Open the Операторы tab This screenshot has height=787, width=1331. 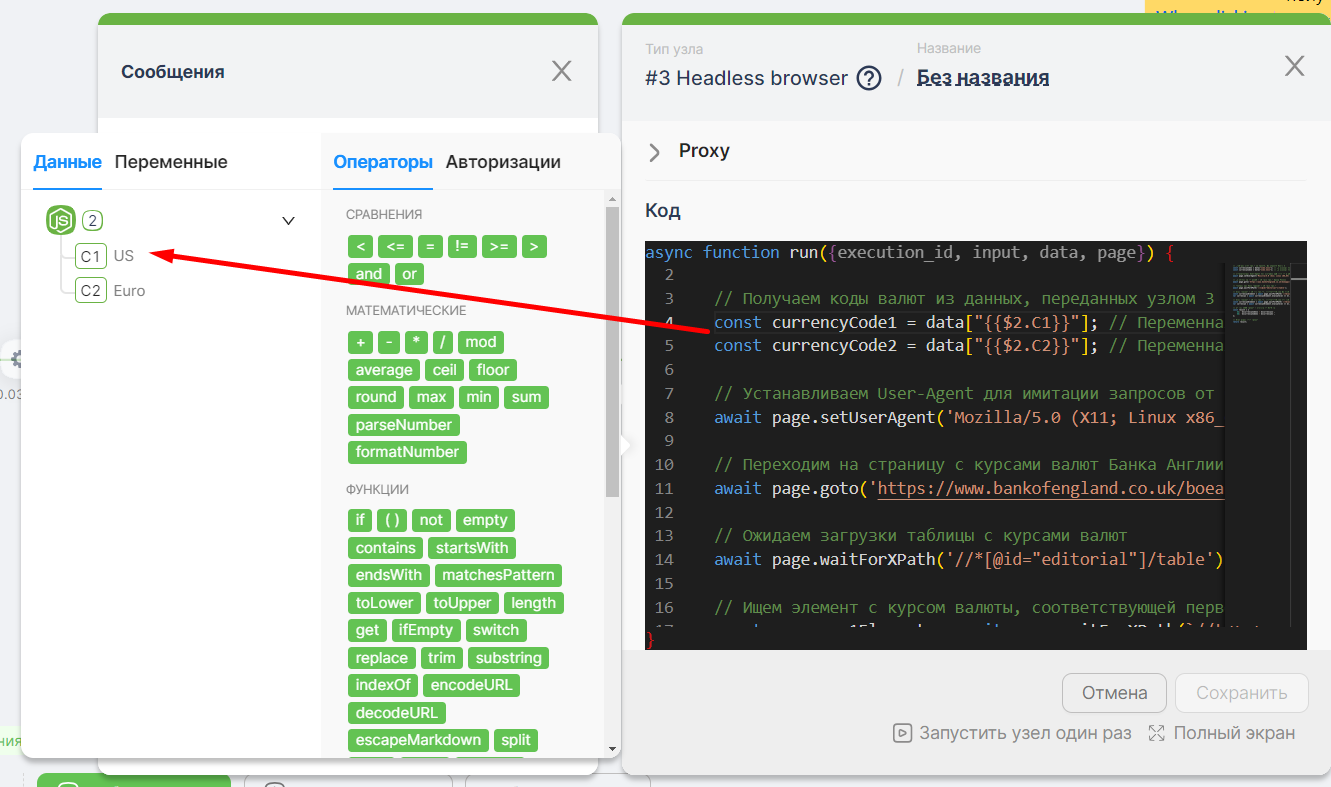coord(383,162)
